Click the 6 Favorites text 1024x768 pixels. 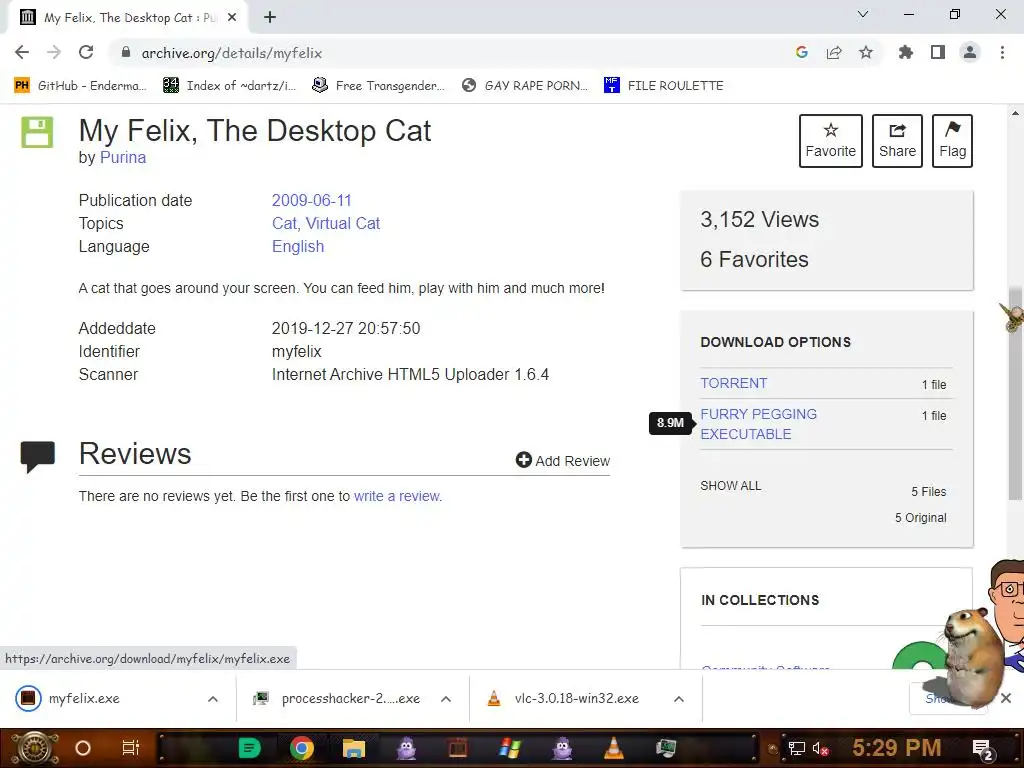tap(754, 259)
